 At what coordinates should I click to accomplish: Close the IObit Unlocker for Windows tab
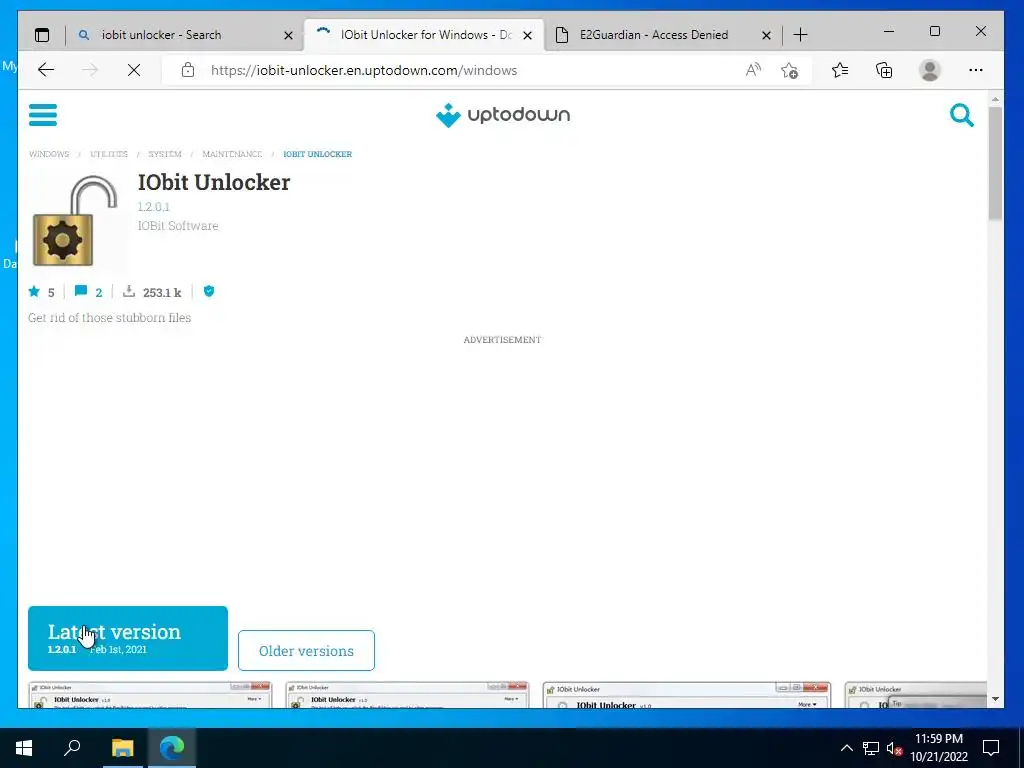528,35
